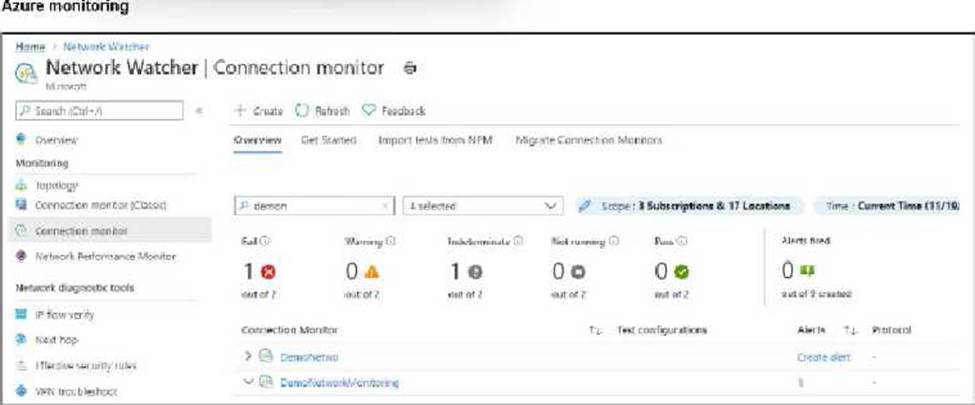Click the Indeterminate info circle icon

(519, 241)
